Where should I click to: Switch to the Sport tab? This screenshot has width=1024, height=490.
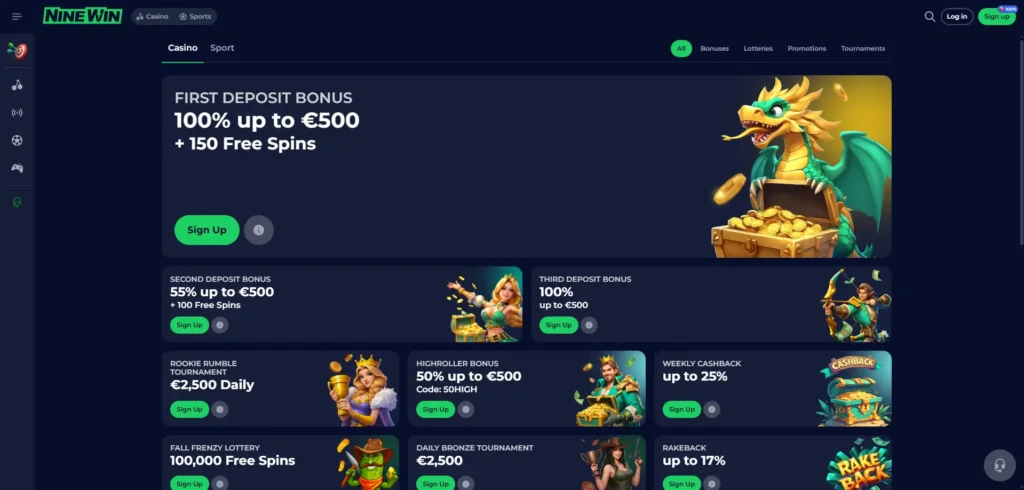pos(222,48)
